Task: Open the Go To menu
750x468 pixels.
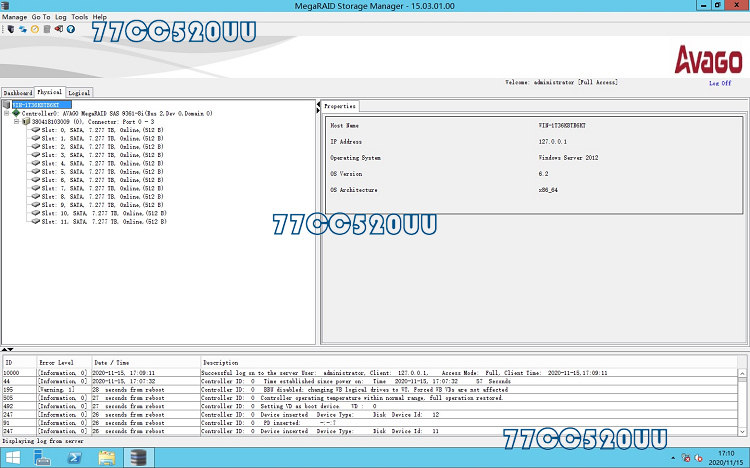Action: 41,17
